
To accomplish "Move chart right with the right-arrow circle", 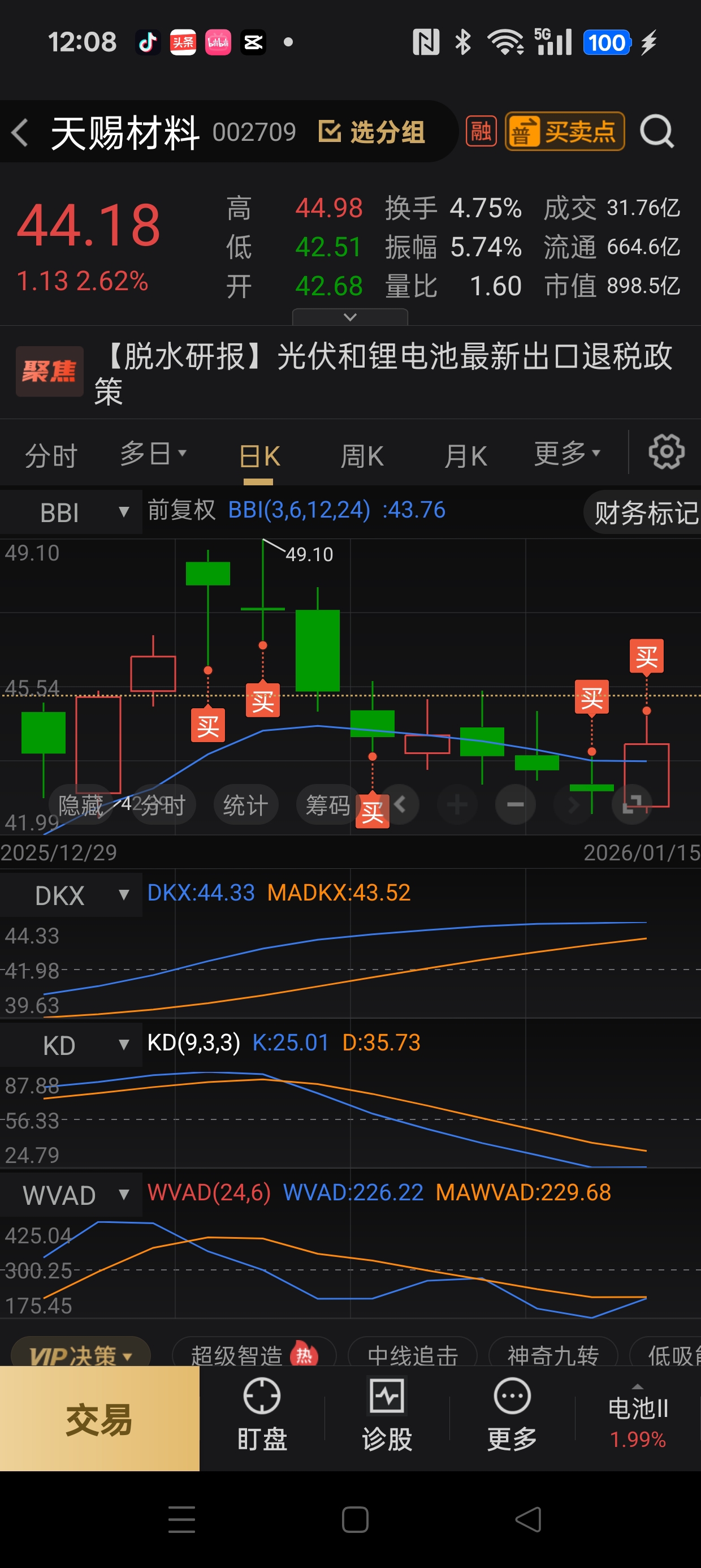I will pos(573,805).
